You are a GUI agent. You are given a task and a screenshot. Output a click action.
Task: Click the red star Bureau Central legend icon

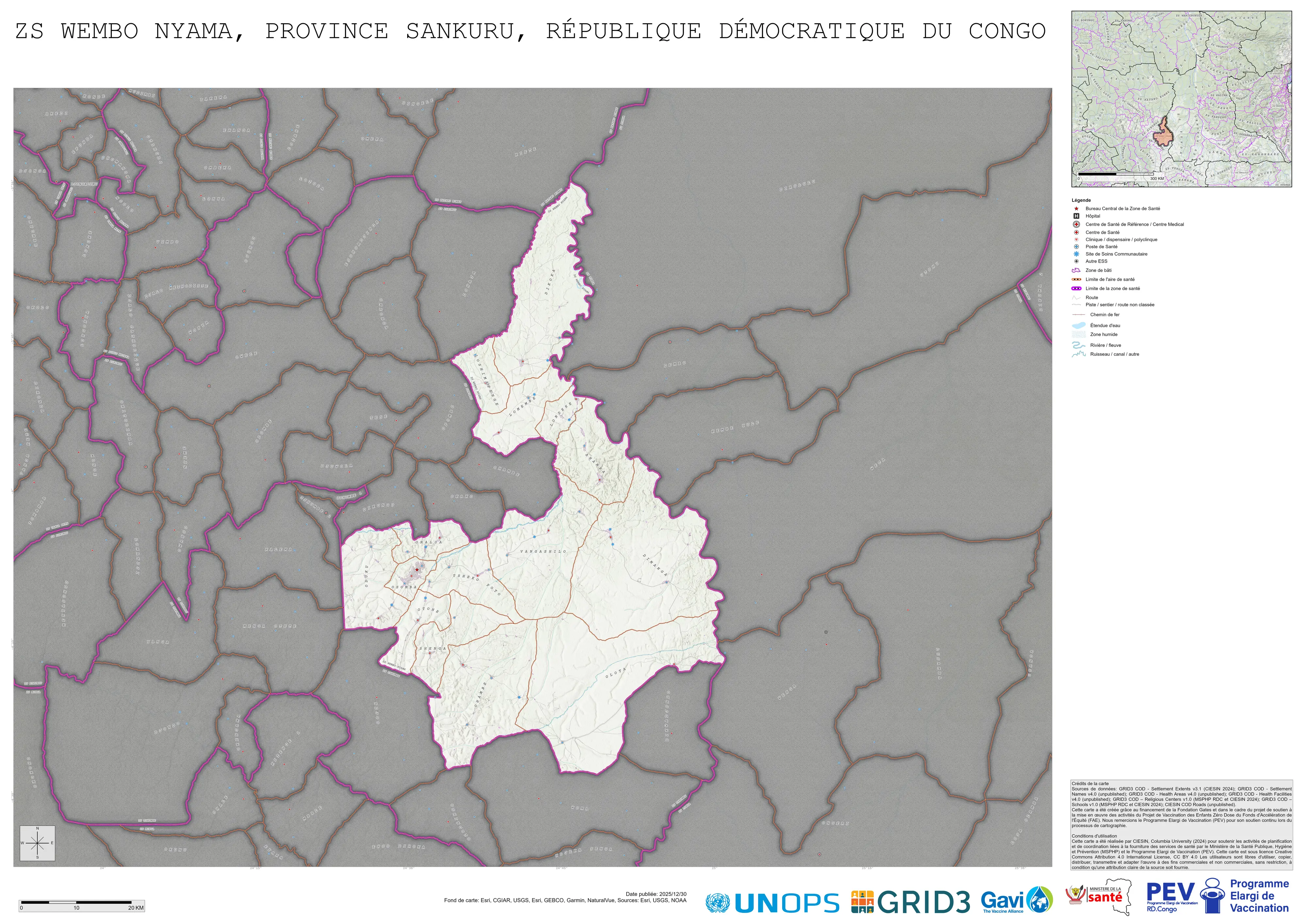1076,209
